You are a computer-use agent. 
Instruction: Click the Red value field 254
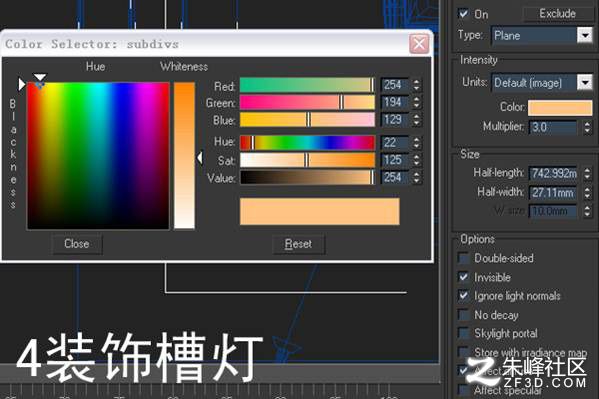tap(395, 85)
